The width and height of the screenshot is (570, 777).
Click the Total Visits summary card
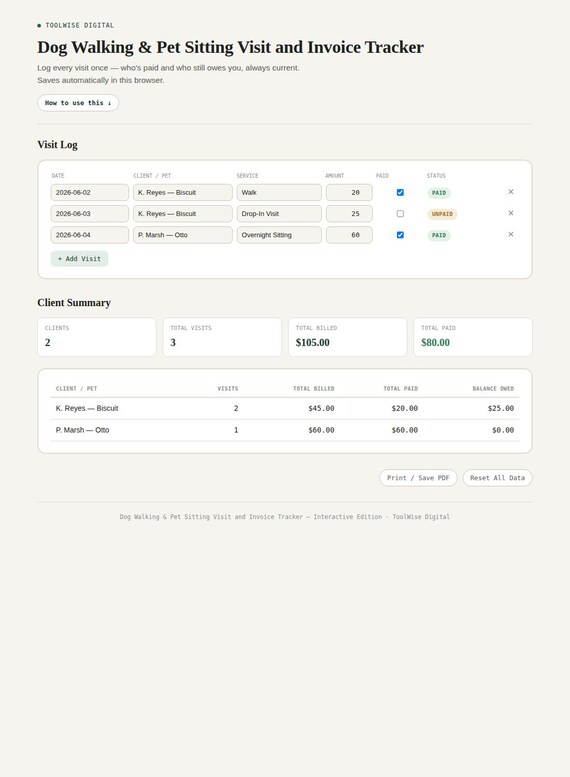pos(222,337)
